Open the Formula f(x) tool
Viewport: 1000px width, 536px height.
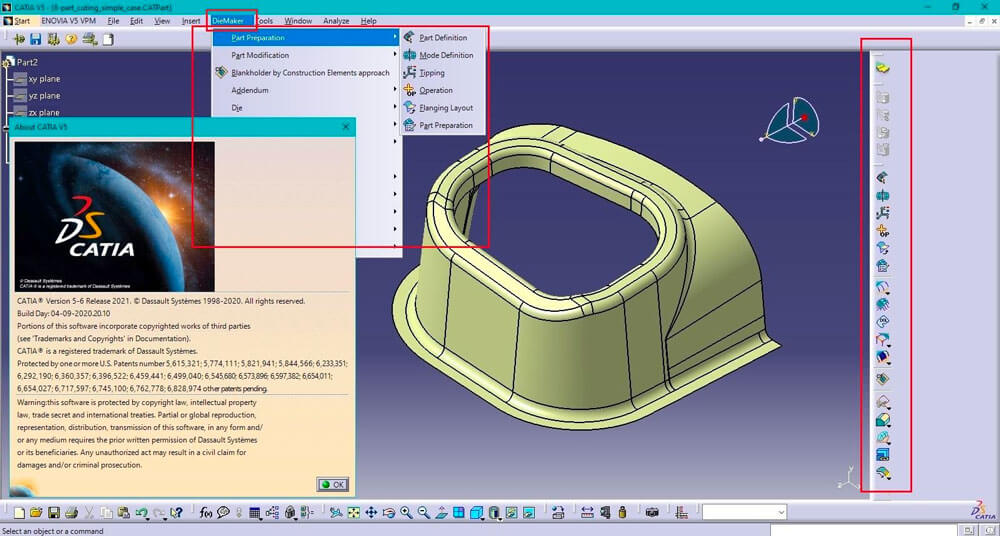point(206,512)
